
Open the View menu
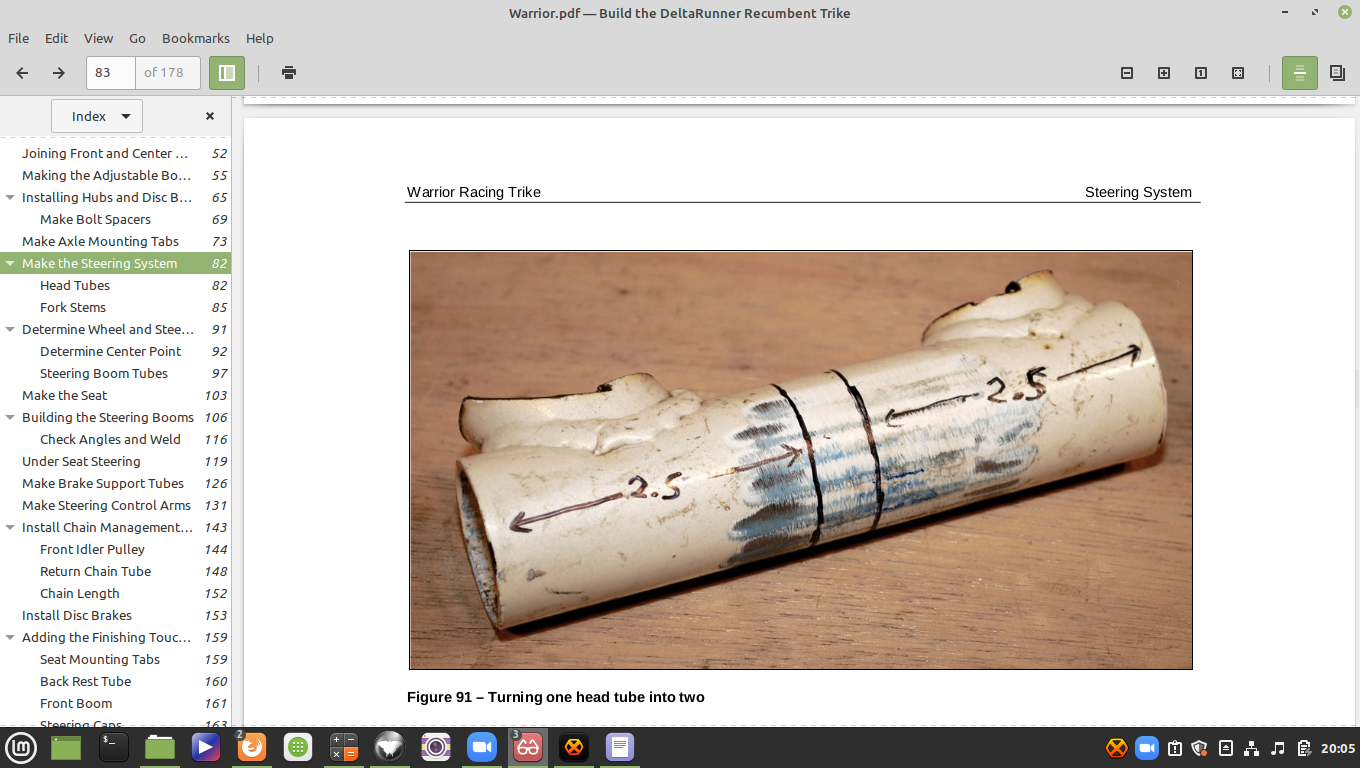pos(98,38)
